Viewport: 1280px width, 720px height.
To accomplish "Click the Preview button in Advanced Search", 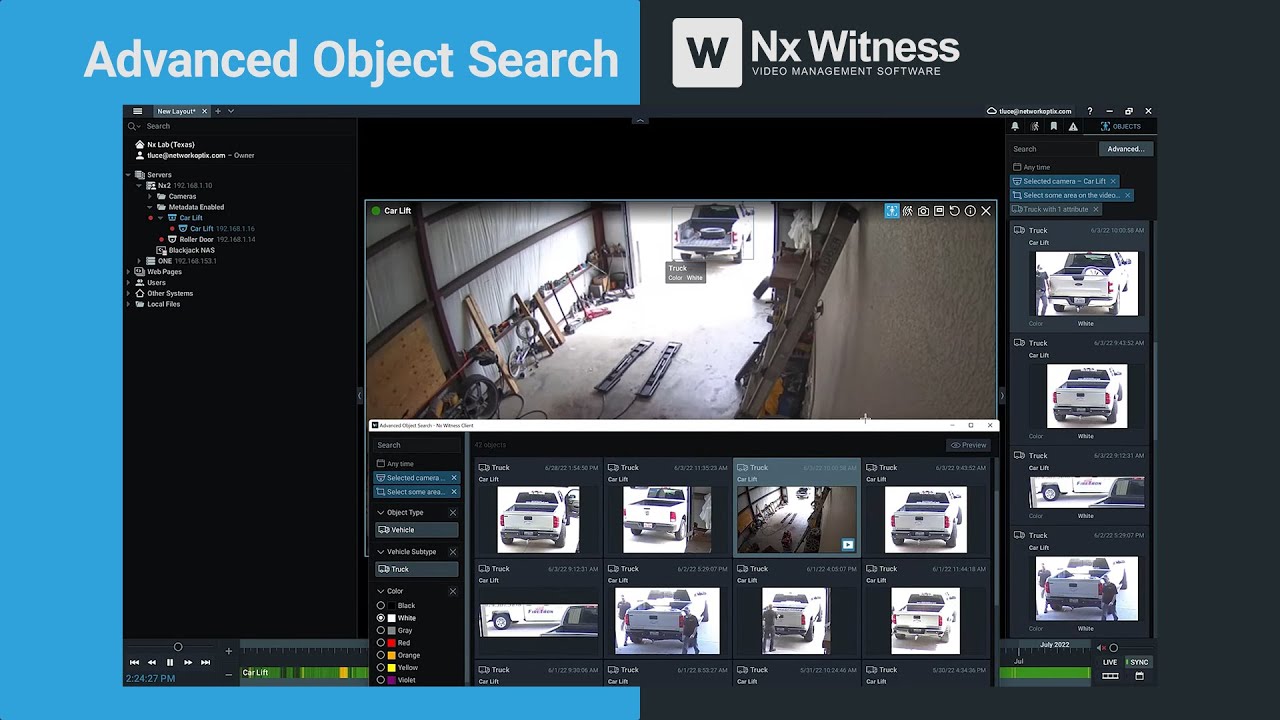I will click(969, 445).
